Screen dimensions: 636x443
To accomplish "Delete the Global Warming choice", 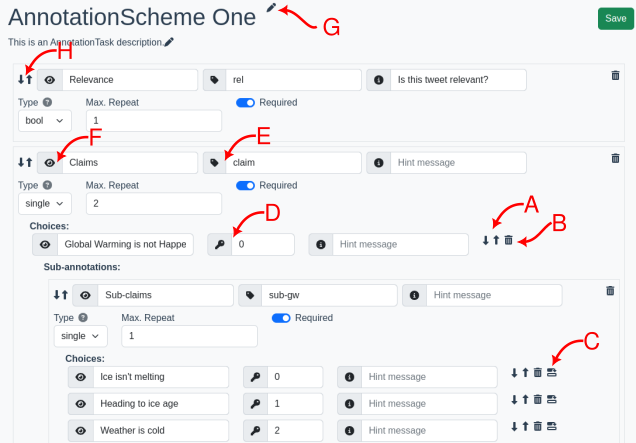I will click(x=509, y=240).
